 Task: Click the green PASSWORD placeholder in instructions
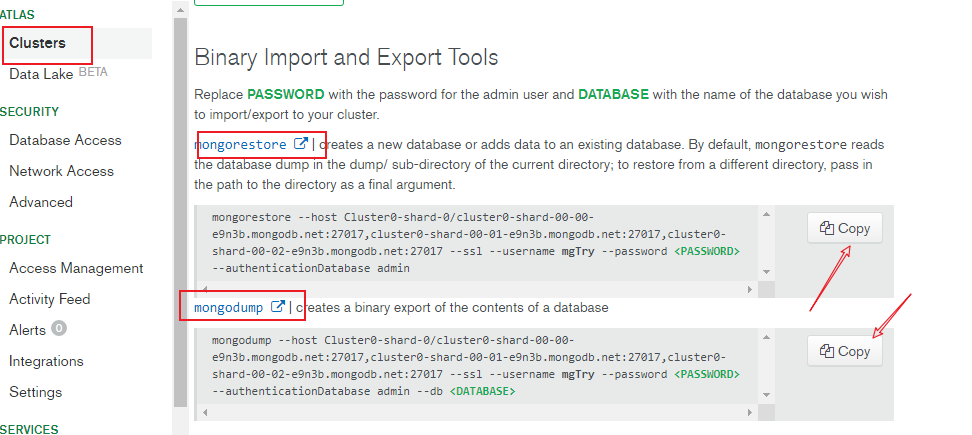point(286,95)
